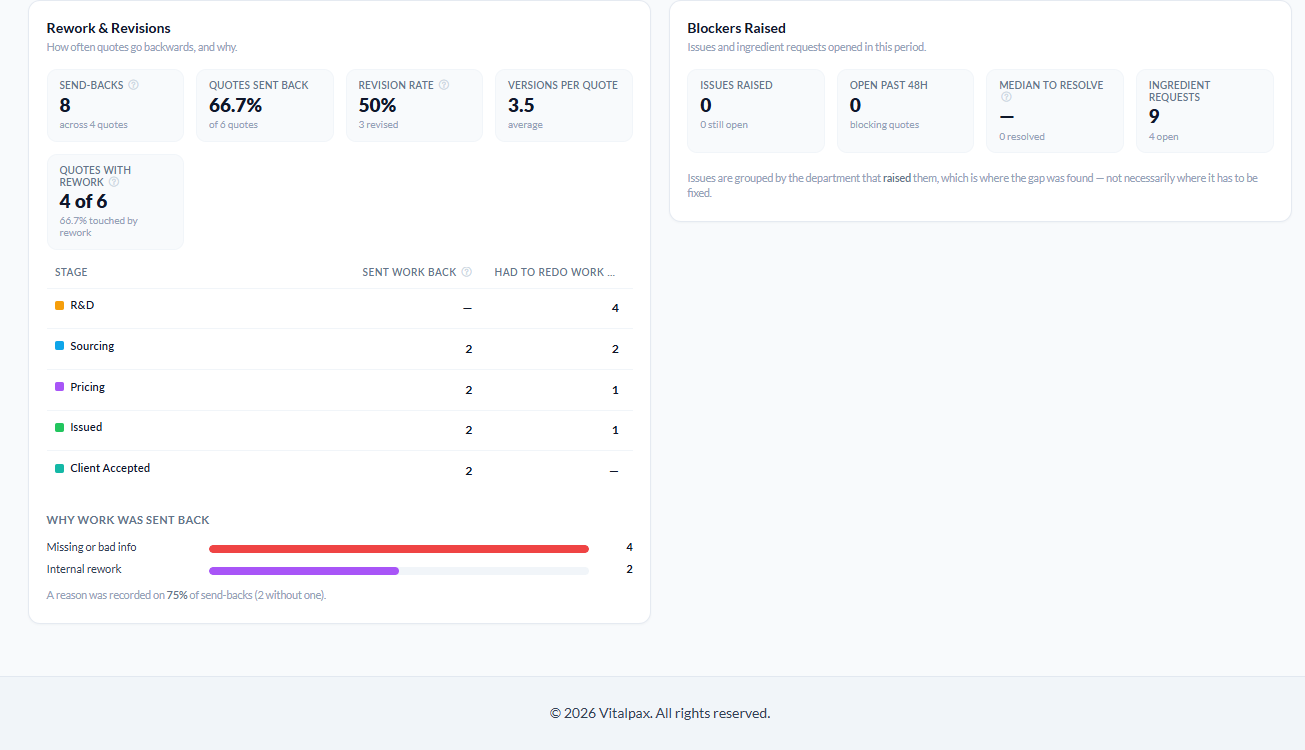Click the help icon next to Sent Work Back
Screen dimensions: 1305x750
point(466,272)
